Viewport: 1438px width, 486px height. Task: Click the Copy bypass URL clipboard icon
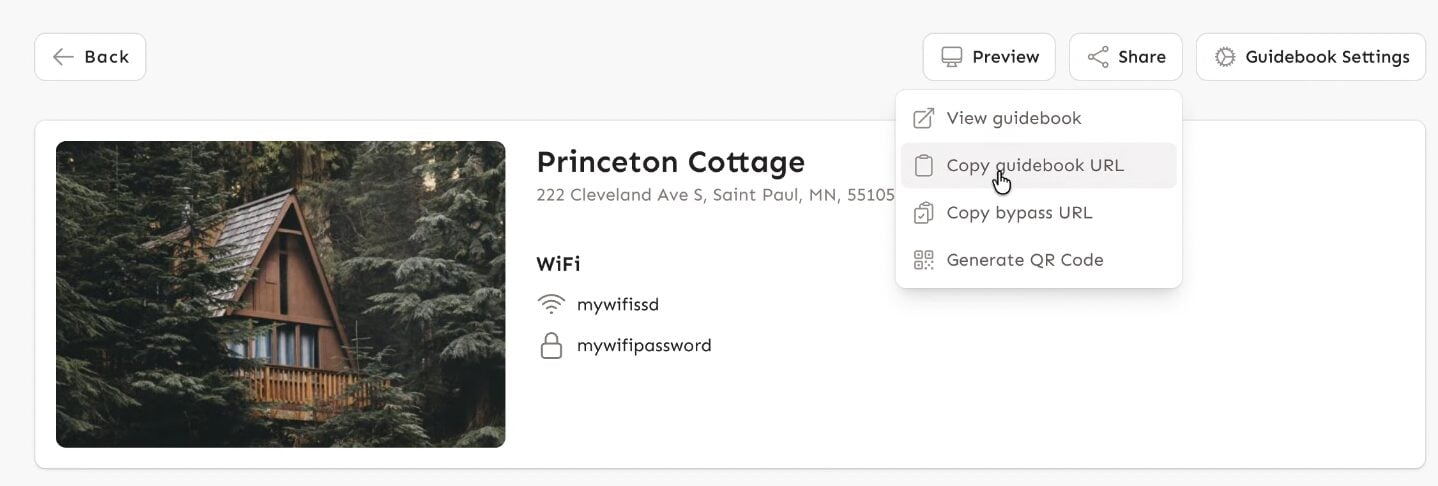pos(924,213)
